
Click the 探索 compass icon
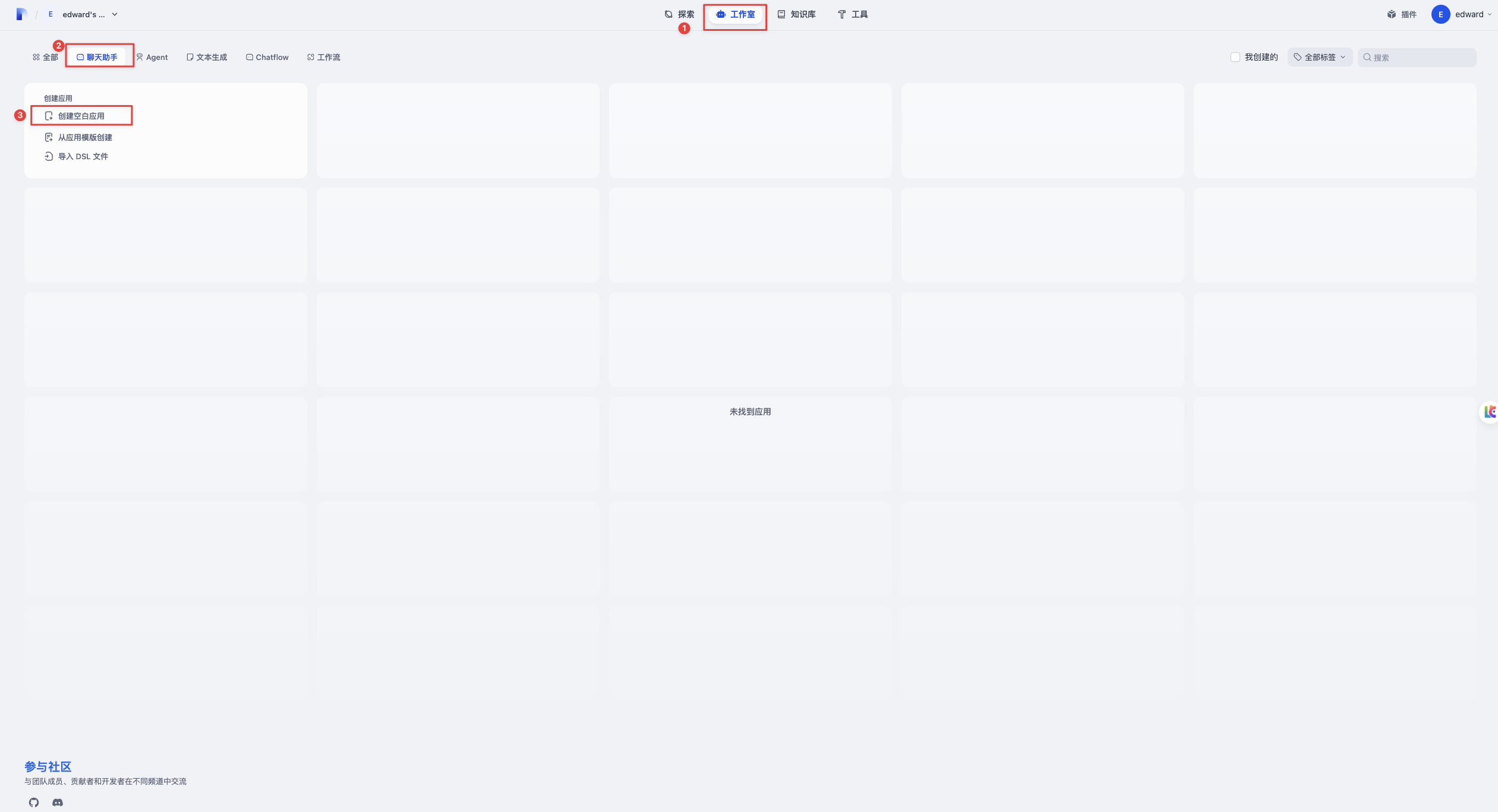(x=668, y=14)
